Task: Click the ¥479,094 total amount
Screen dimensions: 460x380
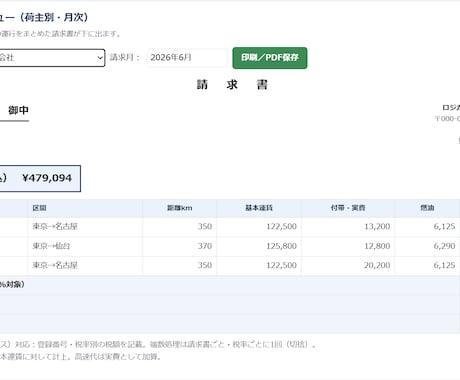Action: (47, 178)
